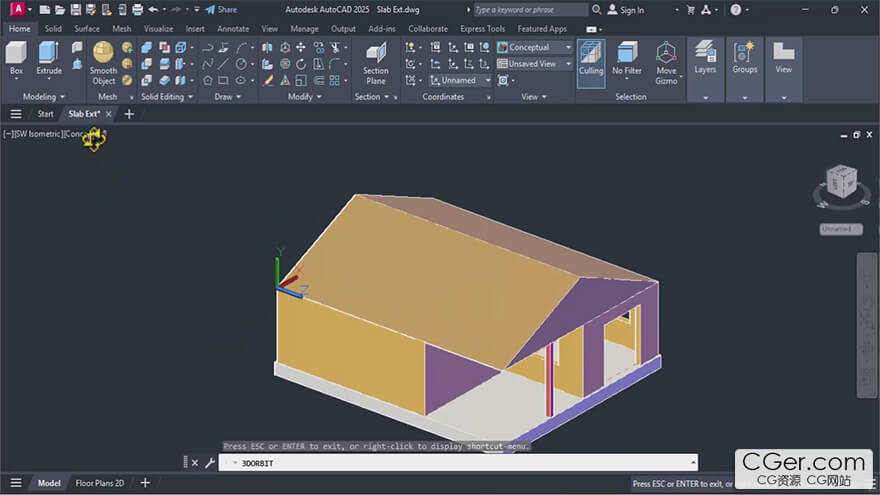The image size is (880, 495).
Task: Click the ViewCube
Action: coord(842,182)
